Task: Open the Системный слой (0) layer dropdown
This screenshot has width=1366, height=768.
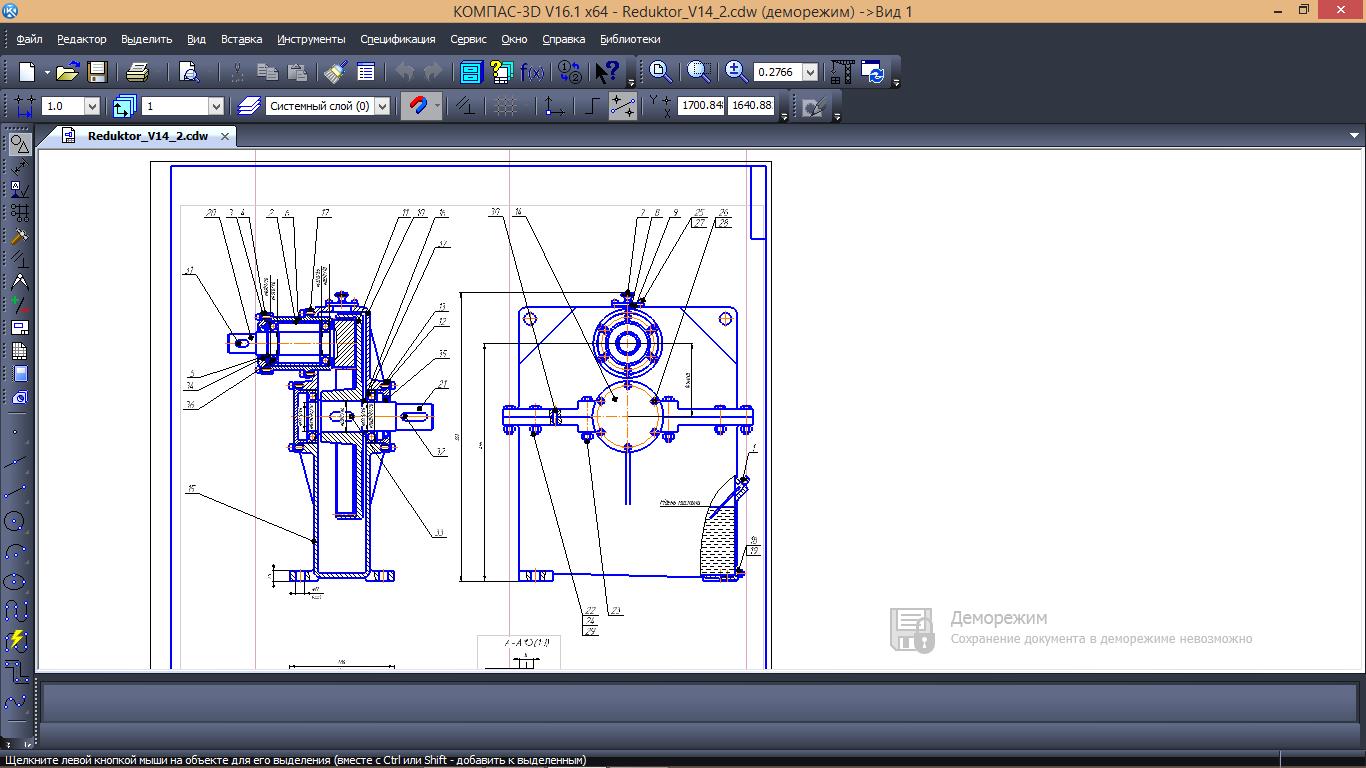Action: [382, 106]
